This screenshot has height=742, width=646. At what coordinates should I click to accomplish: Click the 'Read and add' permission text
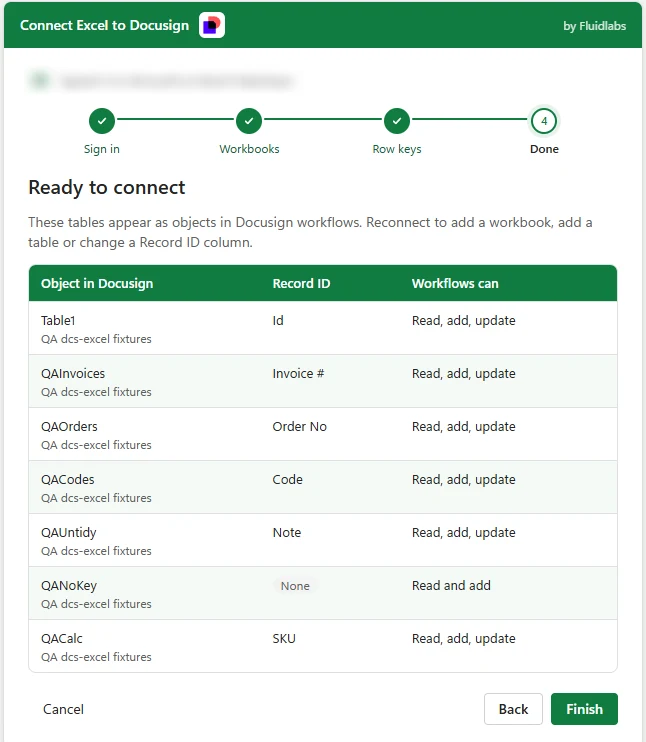(x=451, y=585)
